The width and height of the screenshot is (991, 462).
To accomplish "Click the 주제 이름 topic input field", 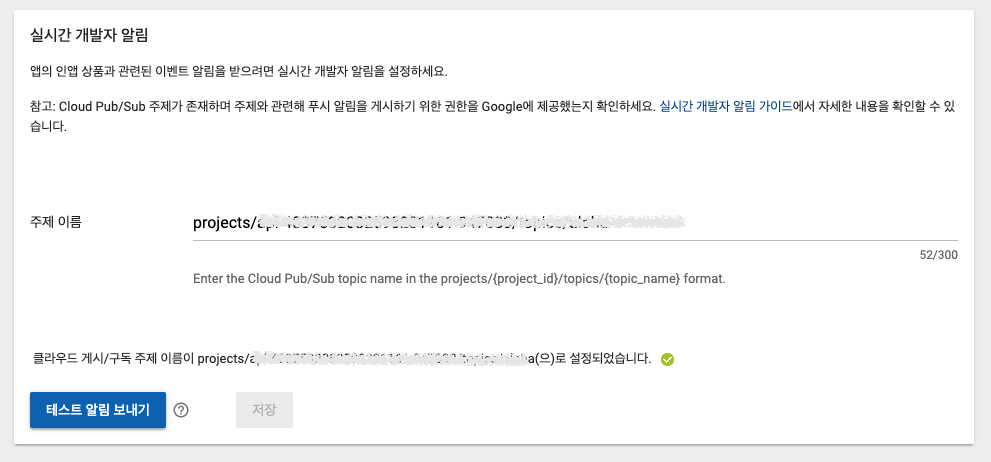I will pos(575,223).
